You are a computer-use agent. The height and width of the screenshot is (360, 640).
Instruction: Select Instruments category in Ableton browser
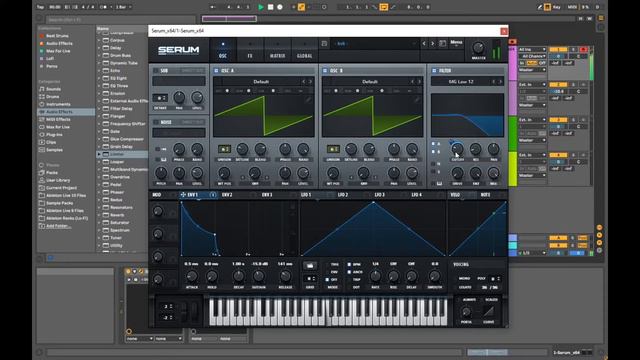(x=58, y=104)
